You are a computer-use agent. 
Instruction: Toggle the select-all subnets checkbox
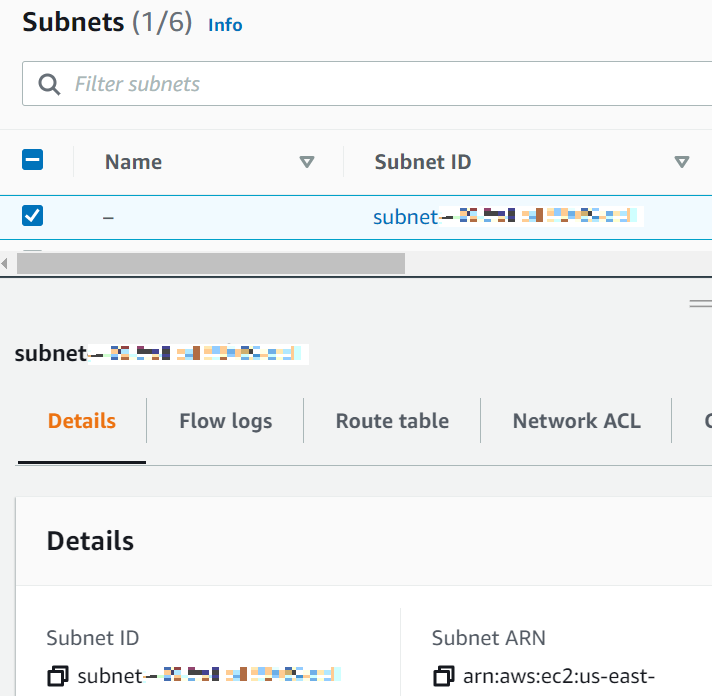point(33,161)
